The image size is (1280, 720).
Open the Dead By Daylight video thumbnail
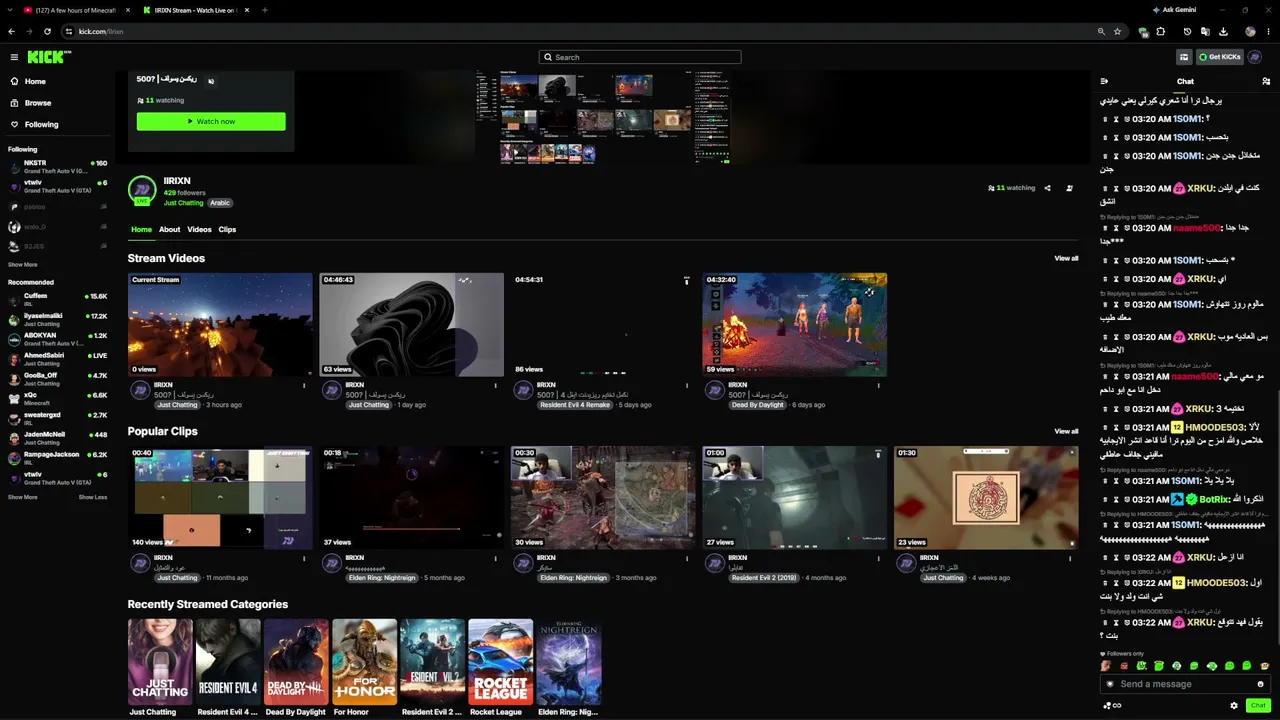[x=795, y=325]
